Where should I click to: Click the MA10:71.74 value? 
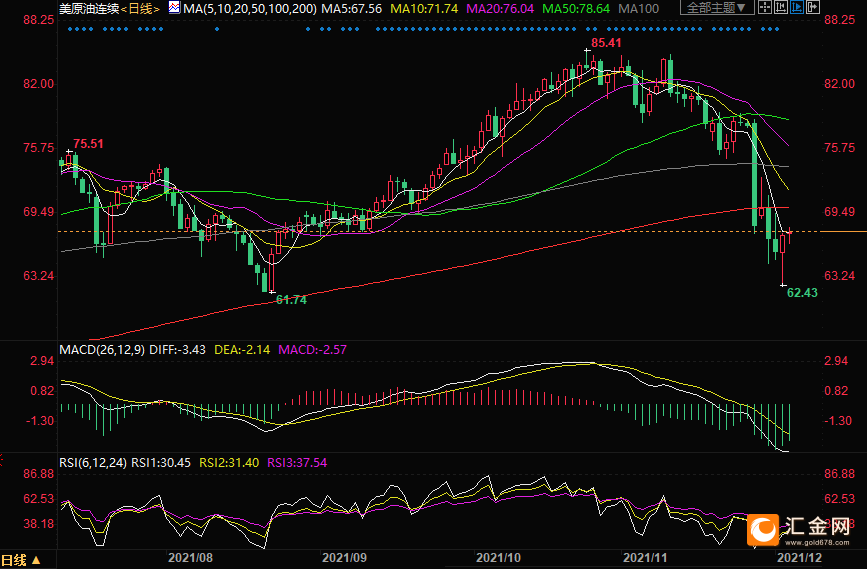424,9
